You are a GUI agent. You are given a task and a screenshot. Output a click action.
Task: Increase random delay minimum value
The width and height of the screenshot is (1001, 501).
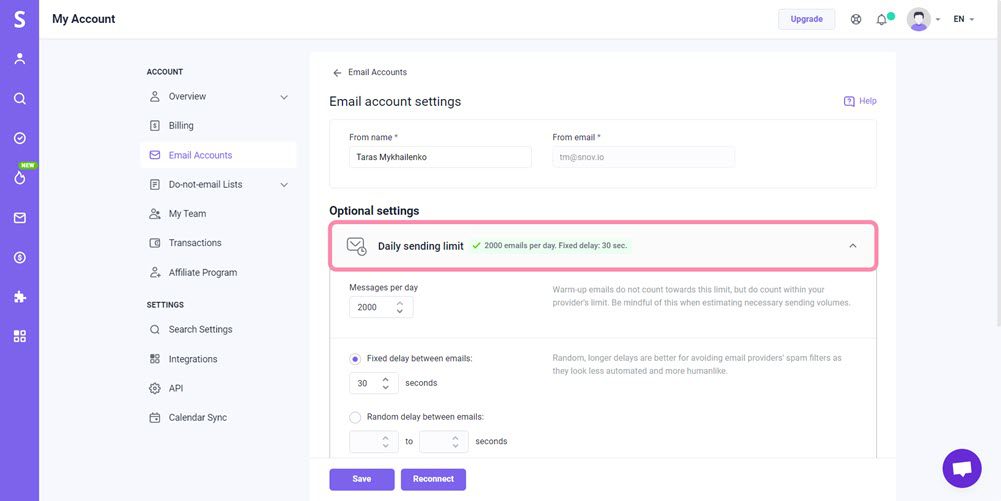(x=385, y=438)
